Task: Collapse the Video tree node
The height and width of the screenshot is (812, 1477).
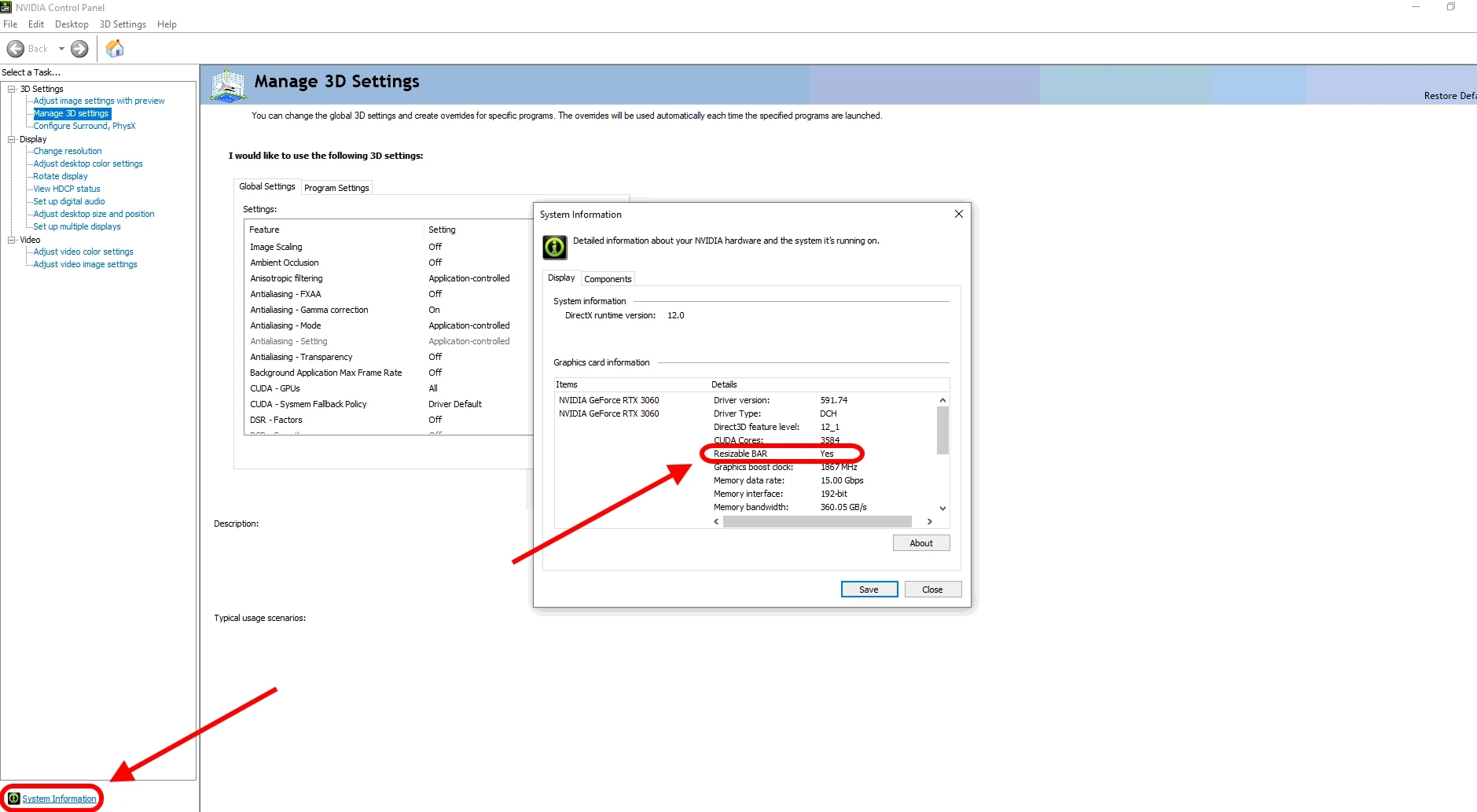Action: 12,240
